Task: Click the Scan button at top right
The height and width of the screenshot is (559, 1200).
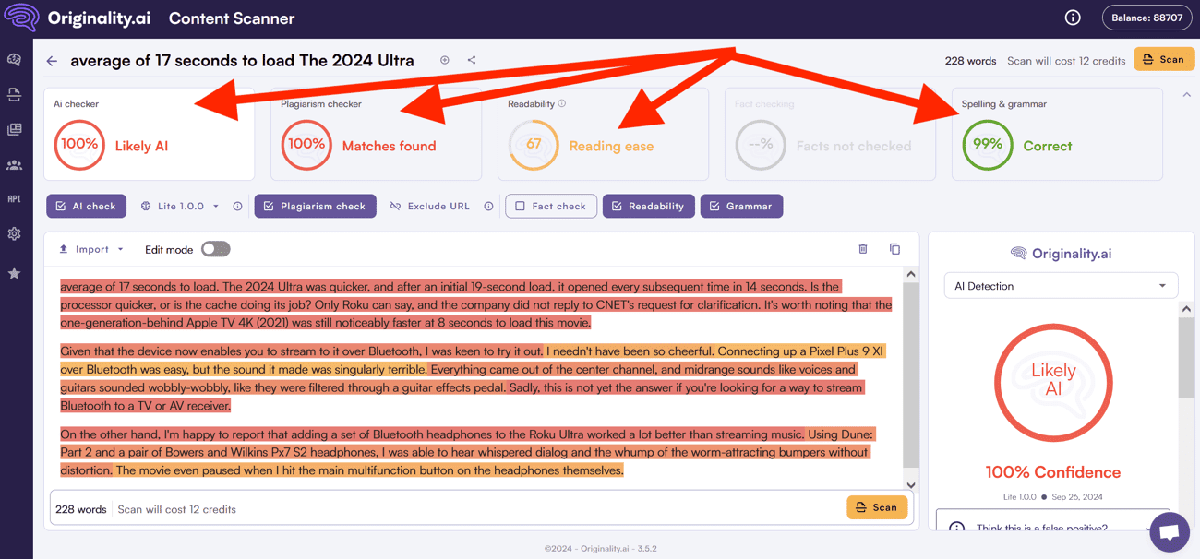Action: [x=1163, y=60]
